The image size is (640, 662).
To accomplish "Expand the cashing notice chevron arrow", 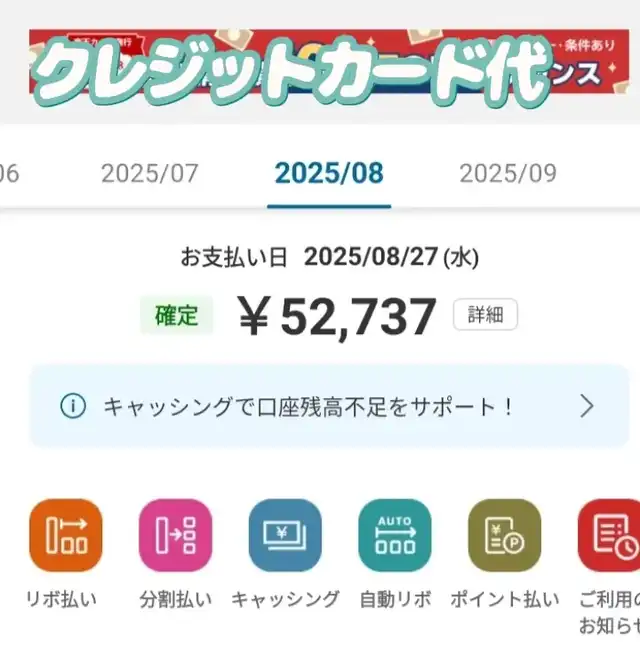I will point(587,406).
